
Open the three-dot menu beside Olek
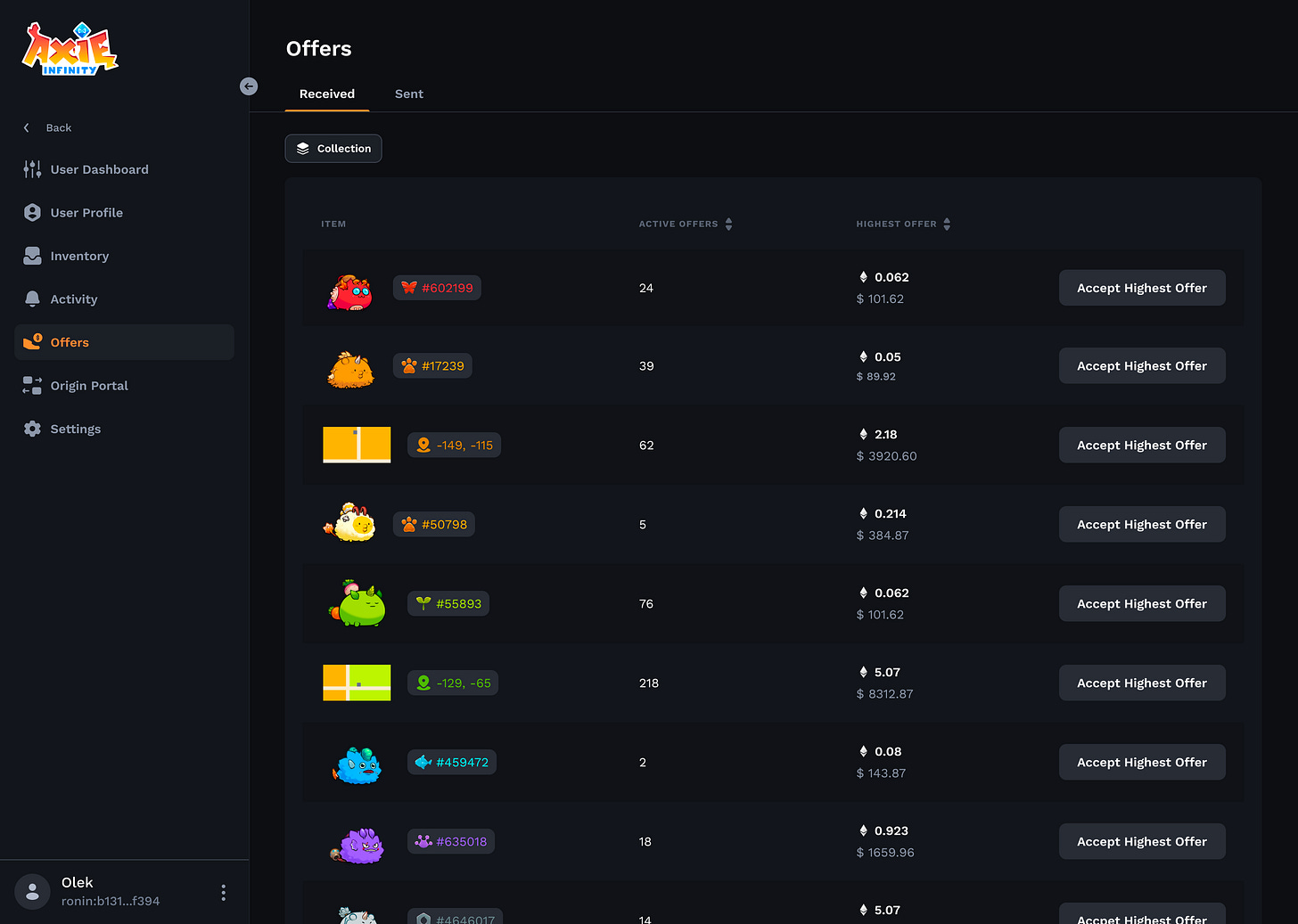[223, 892]
